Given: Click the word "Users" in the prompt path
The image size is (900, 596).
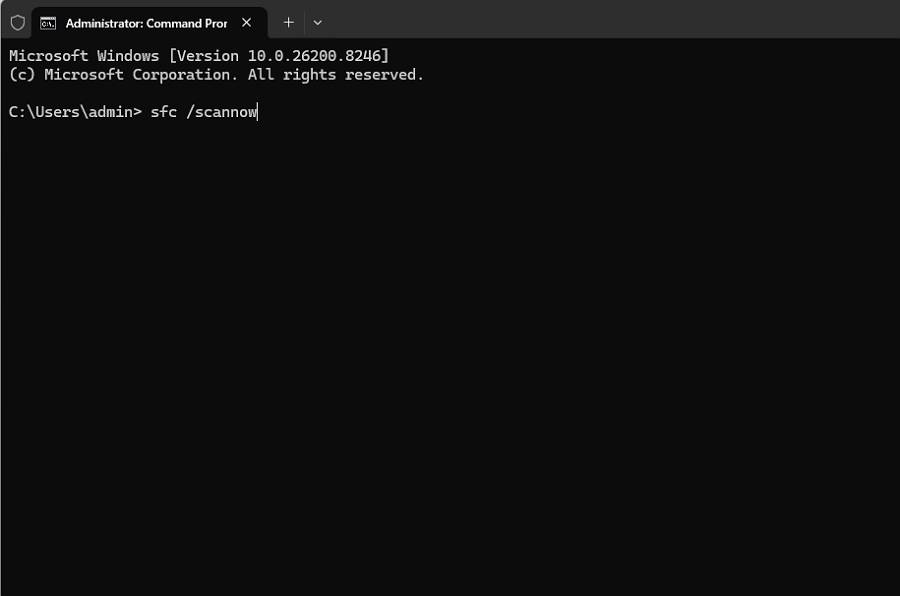Looking at the screenshot, I should [57, 112].
